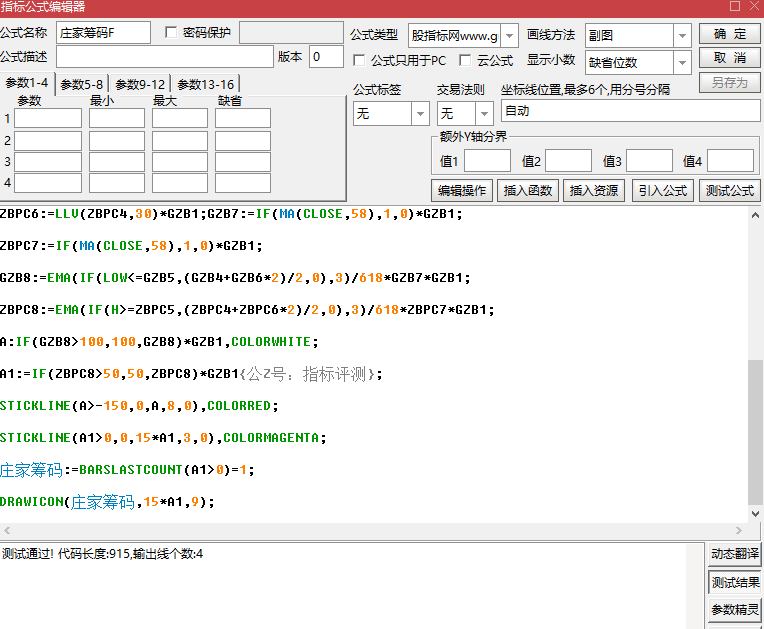Click the horizontal scroll-right arrow
The width and height of the screenshot is (764, 629).
(739, 531)
